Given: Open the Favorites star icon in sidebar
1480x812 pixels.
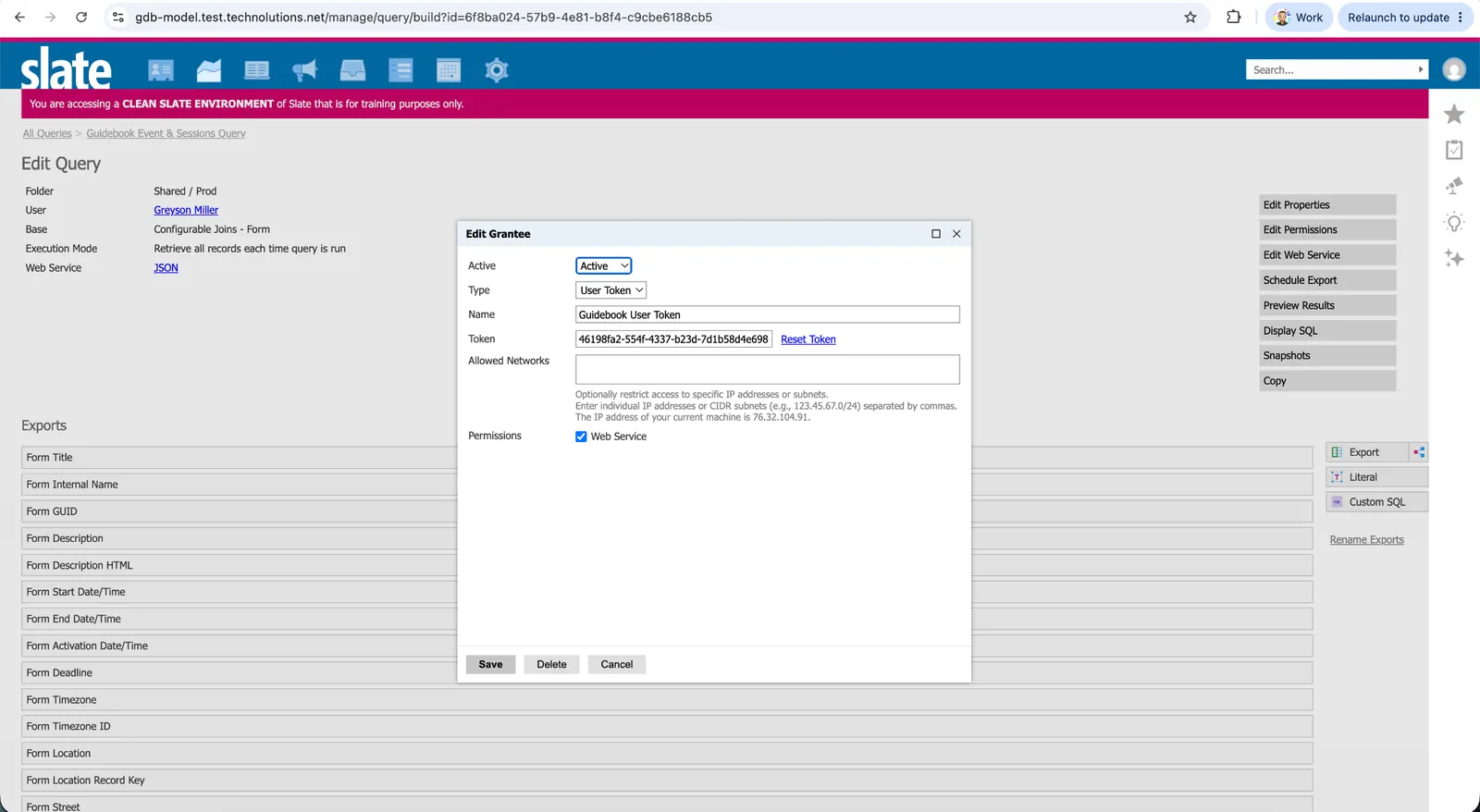Looking at the screenshot, I should (1454, 114).
